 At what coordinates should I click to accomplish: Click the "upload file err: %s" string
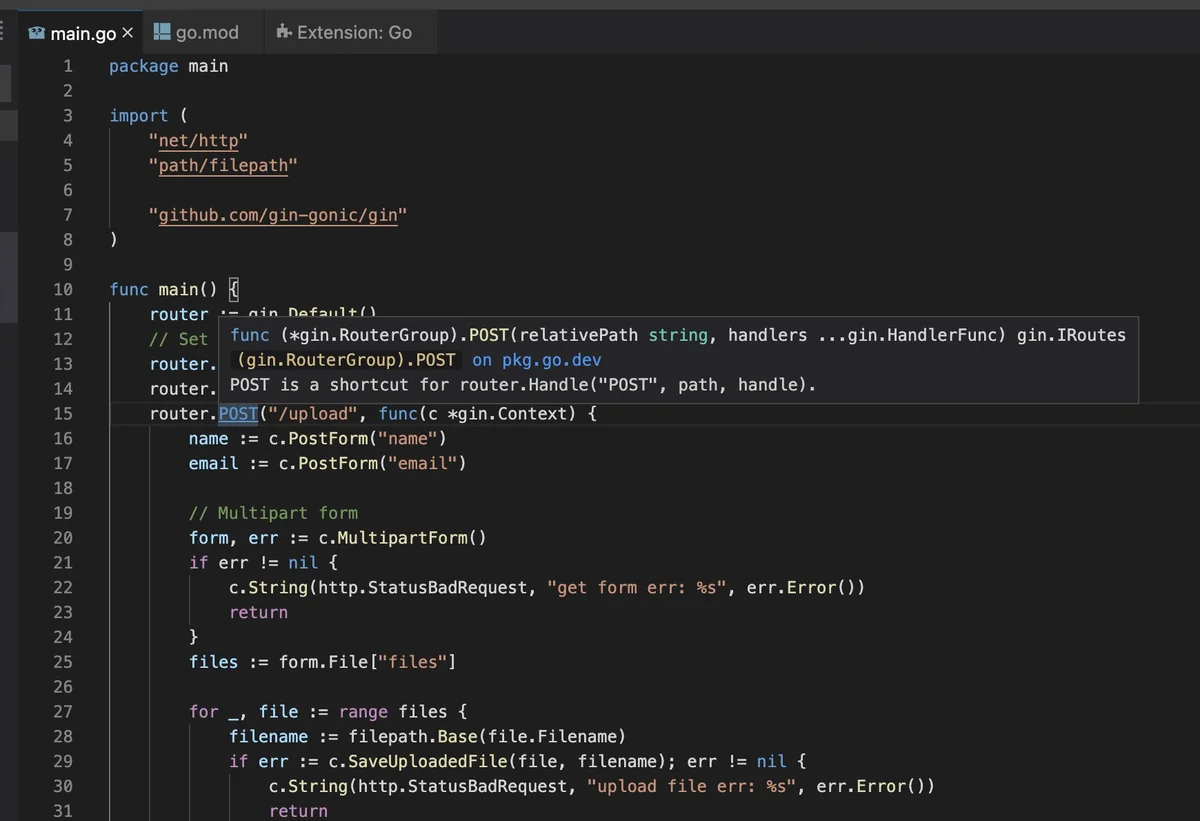coord(692,787)
